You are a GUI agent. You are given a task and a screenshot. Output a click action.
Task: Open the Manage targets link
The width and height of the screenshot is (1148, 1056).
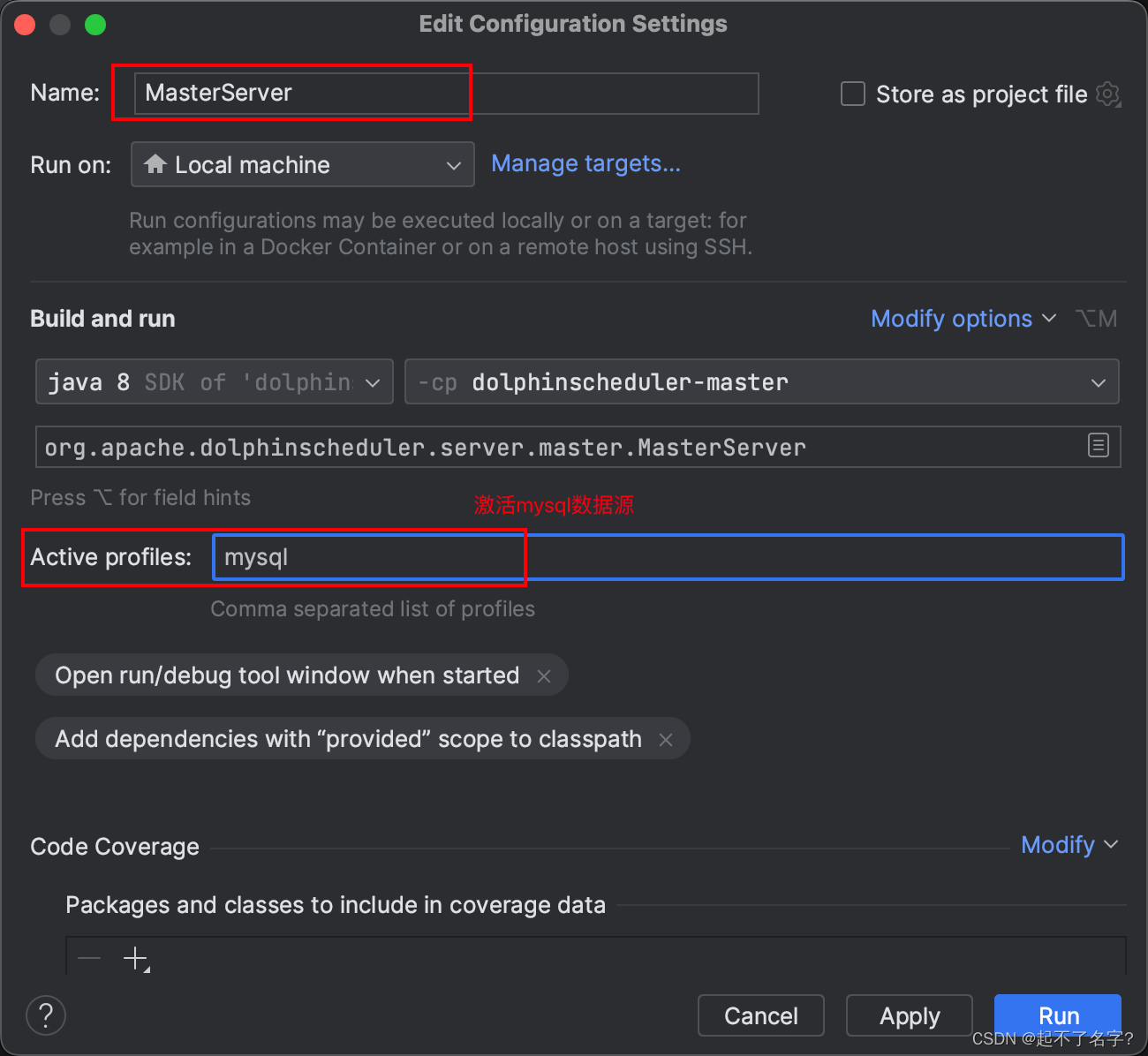[585, 163]
